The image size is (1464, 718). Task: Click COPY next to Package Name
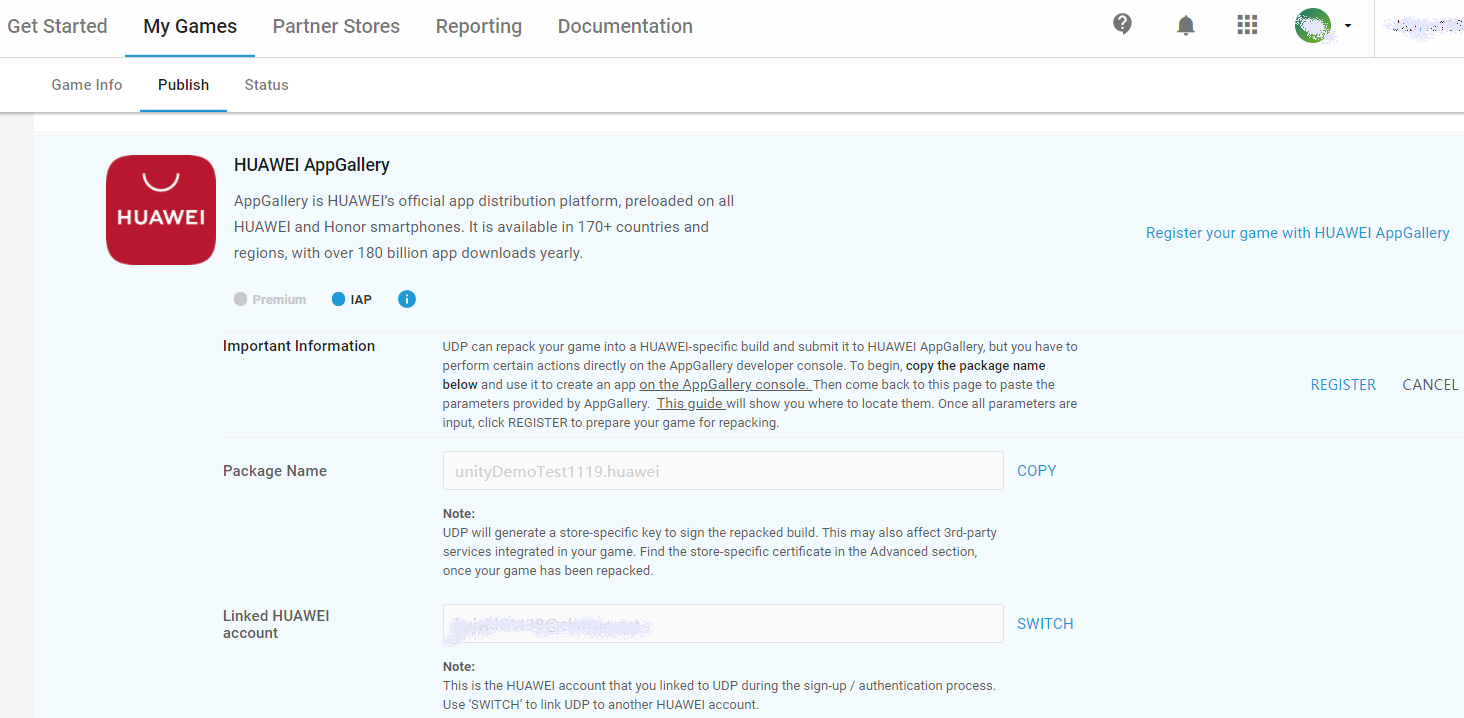(x=1036, y=471)
